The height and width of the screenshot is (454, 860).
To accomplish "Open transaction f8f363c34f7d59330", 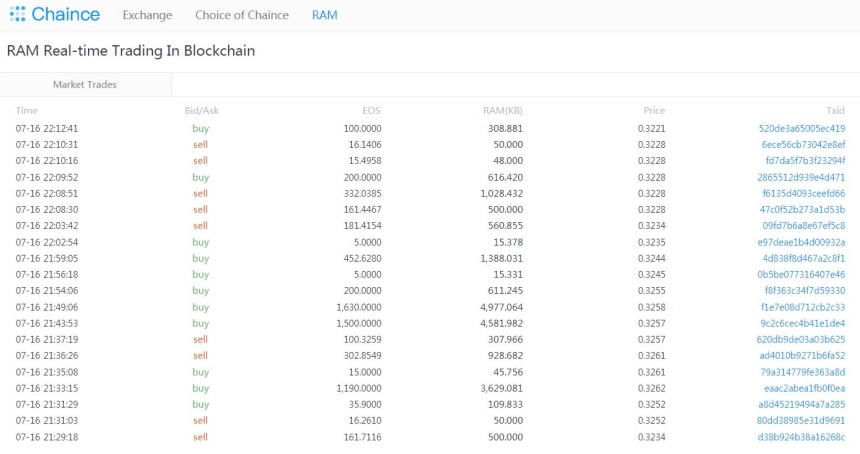I will (805, 291).
